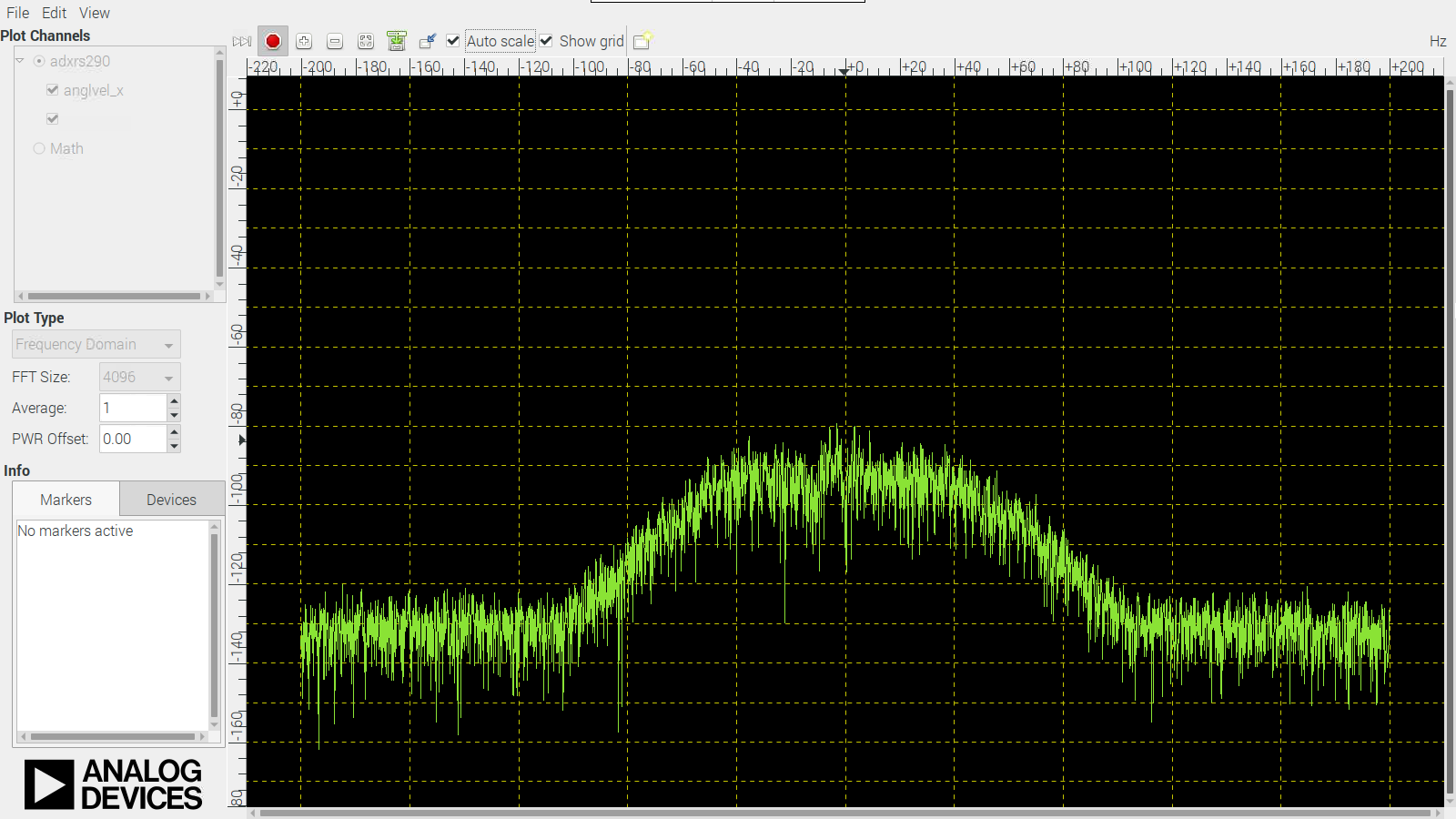This screenshot has width=1456, height=819.
Task: Decrease the PWR Offset value
Action: [174, 446]
